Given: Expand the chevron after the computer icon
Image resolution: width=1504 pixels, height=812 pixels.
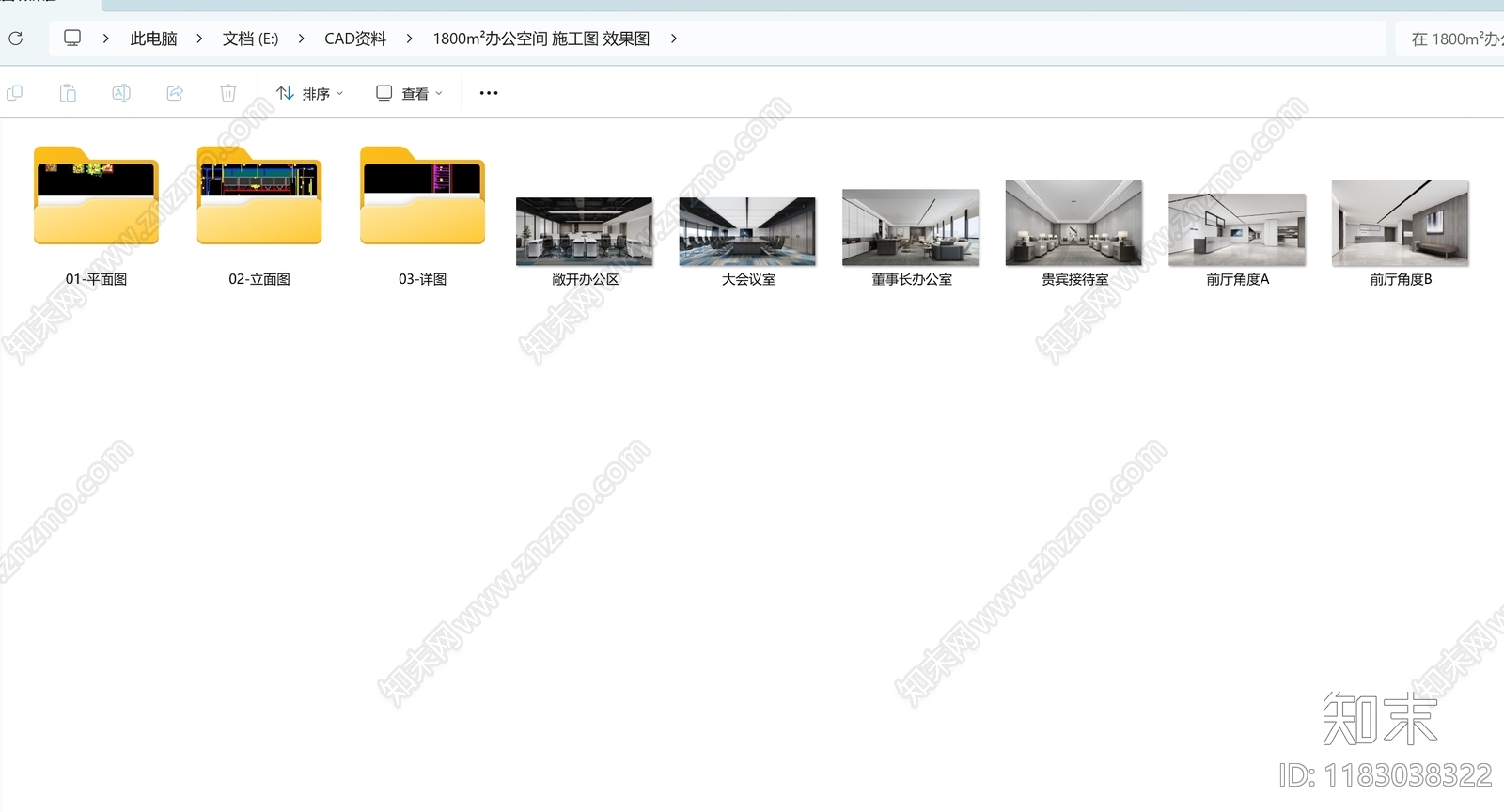Looking at the screenshot, I should 105,39.
